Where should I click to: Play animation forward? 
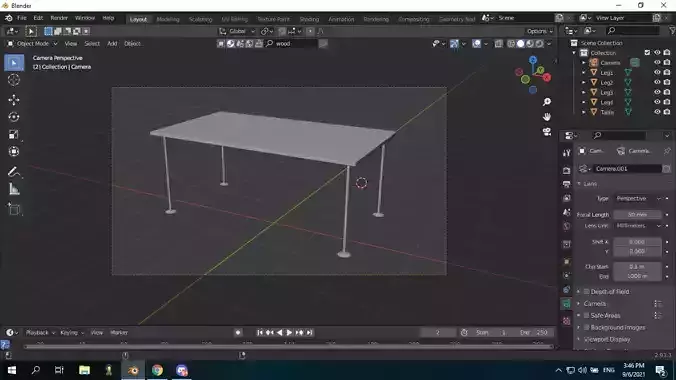click(x=289, y=333)
